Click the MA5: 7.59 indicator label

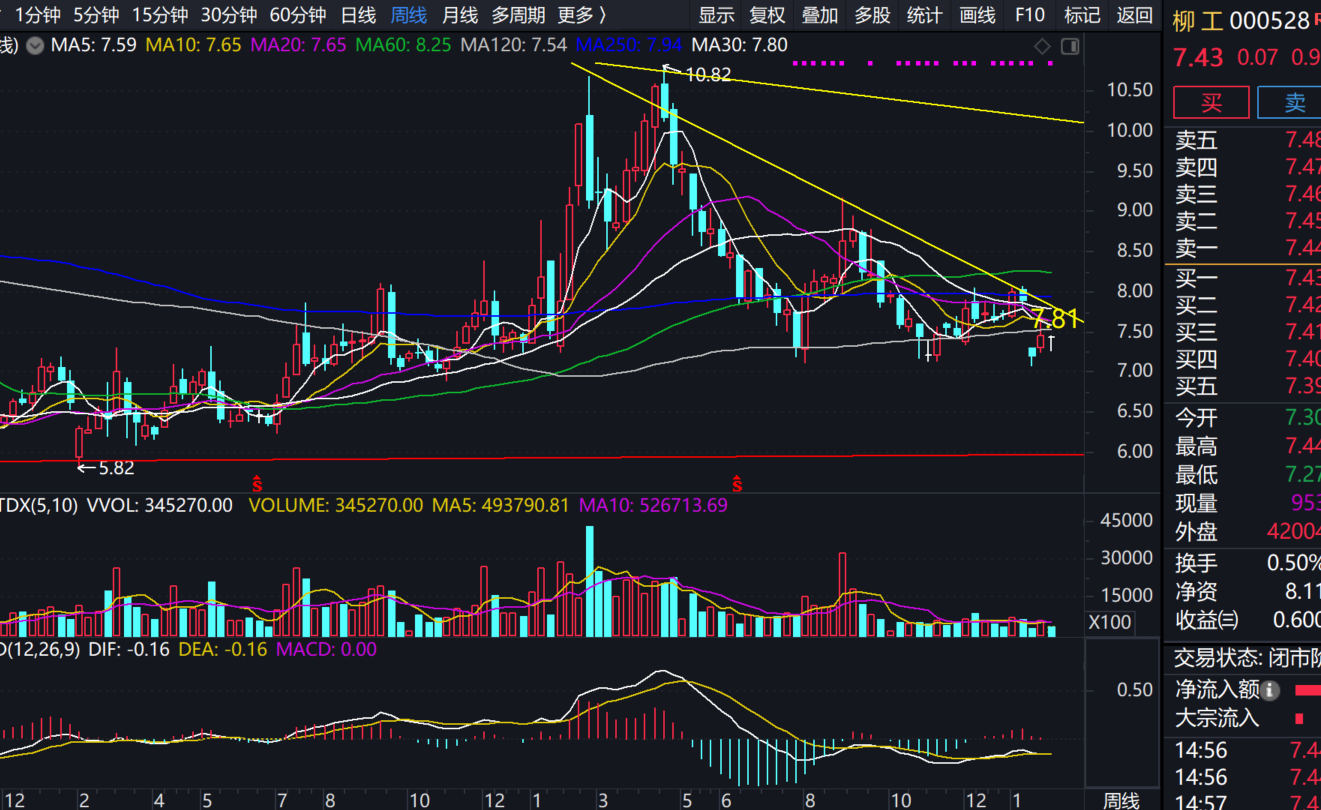tap(93, 45)
